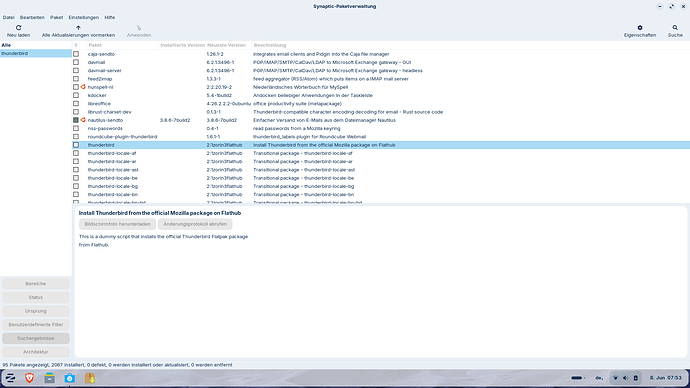Switch to the Status filter view
This screenshot has height=388, width=690.
click(x=36, y=297)
